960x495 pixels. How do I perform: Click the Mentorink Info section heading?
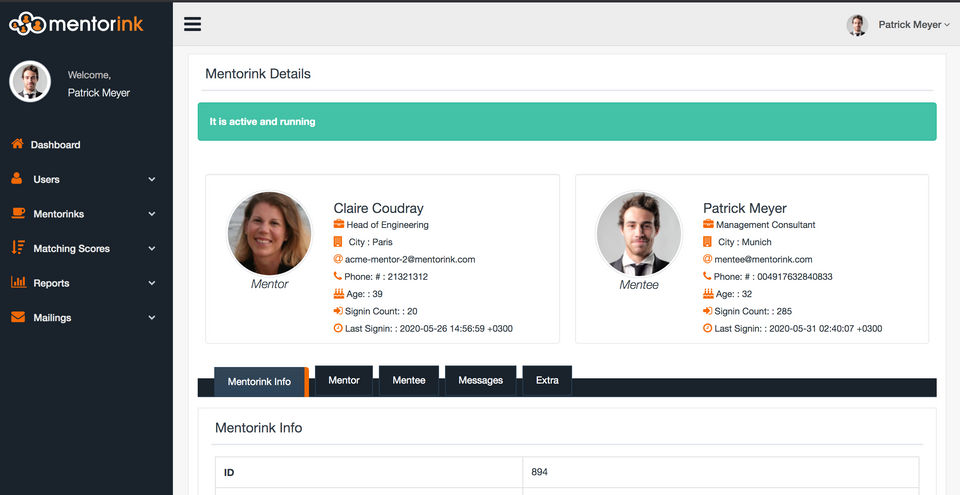tap(258, 428)
